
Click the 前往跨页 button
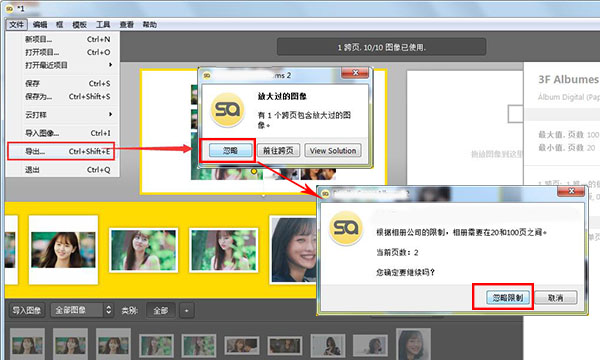tap(278, 151)
